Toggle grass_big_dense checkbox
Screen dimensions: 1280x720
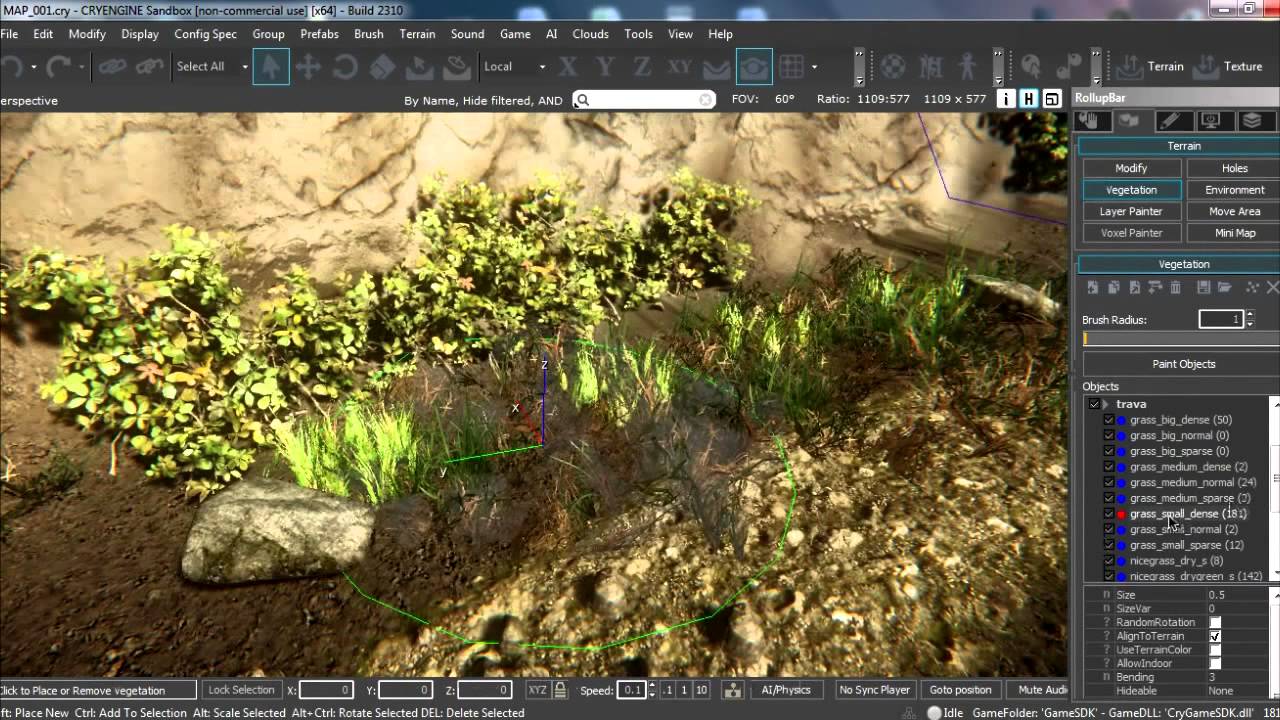coord(1109,420)
